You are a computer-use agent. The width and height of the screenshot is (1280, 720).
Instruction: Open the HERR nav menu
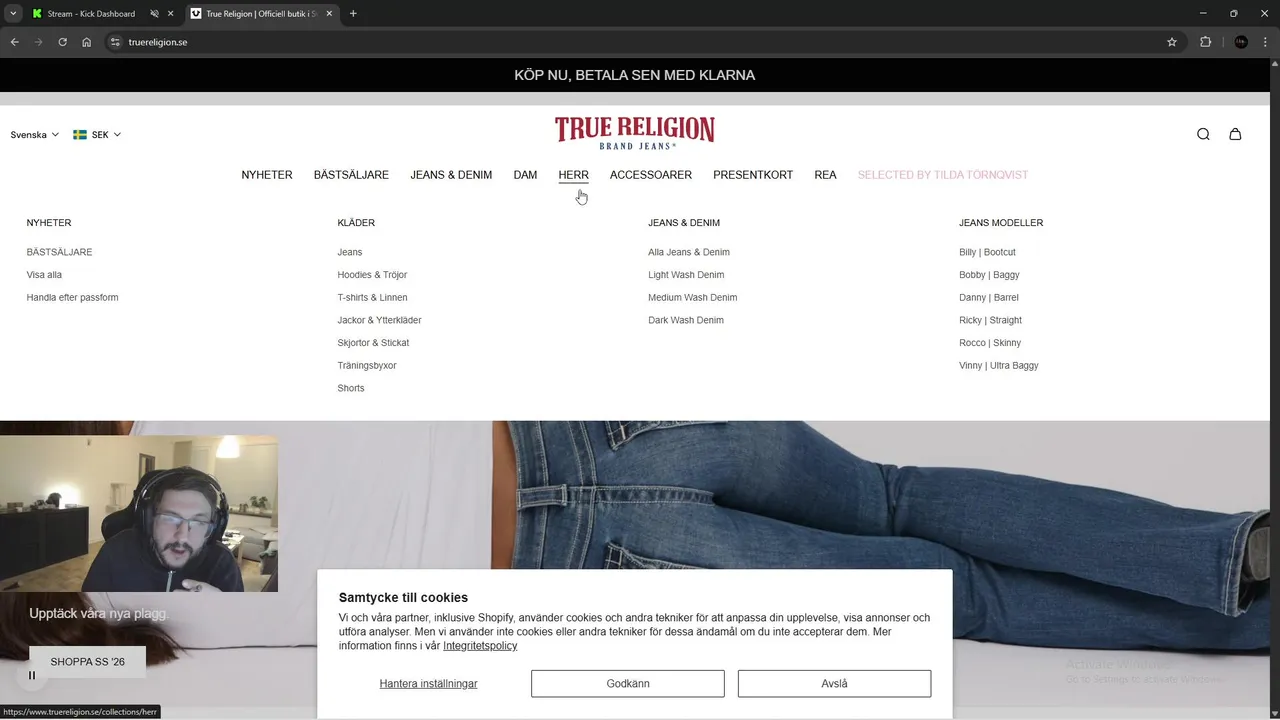[573, 175]
